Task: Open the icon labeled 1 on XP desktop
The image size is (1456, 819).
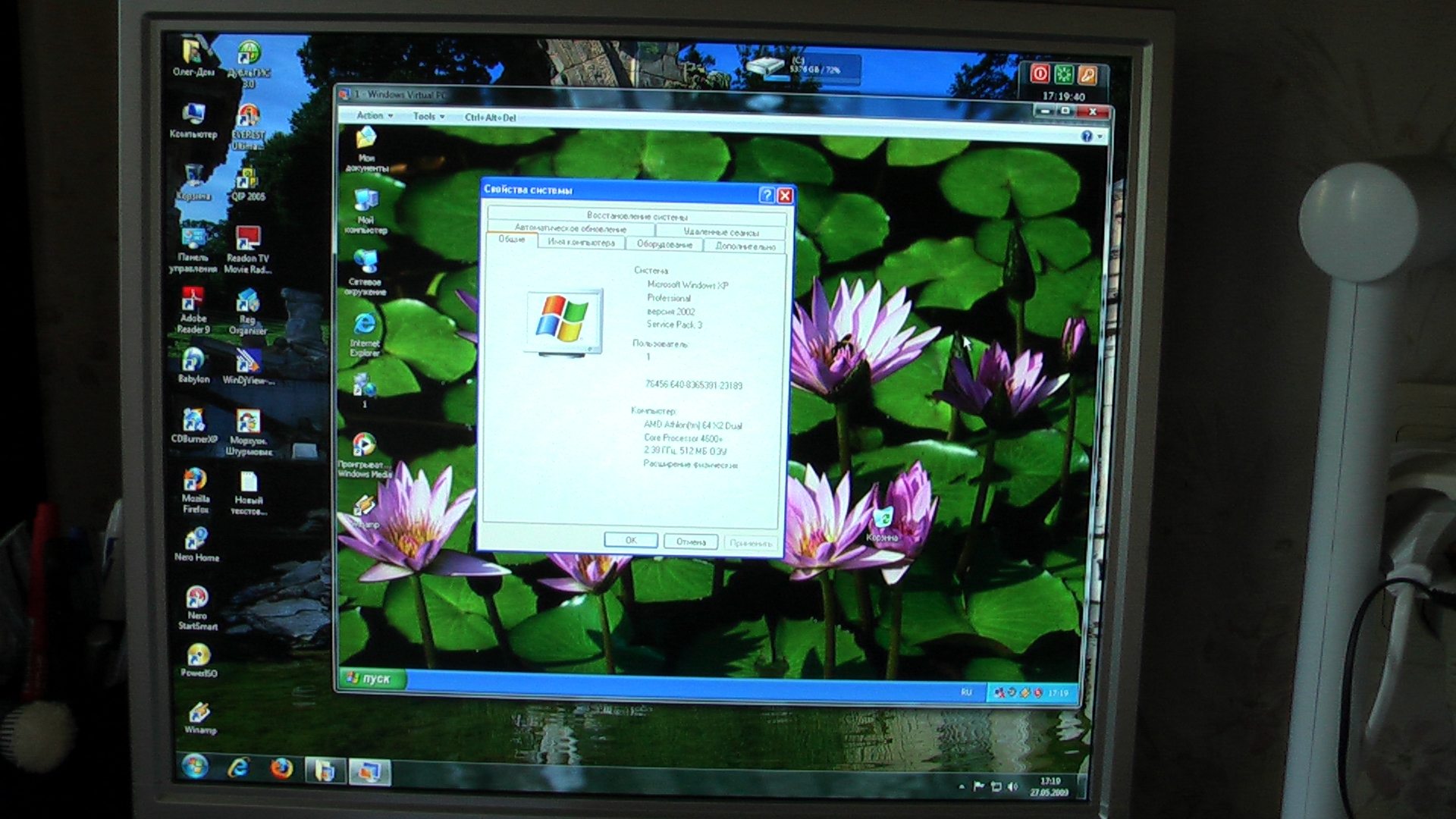Action: point(365,391)
